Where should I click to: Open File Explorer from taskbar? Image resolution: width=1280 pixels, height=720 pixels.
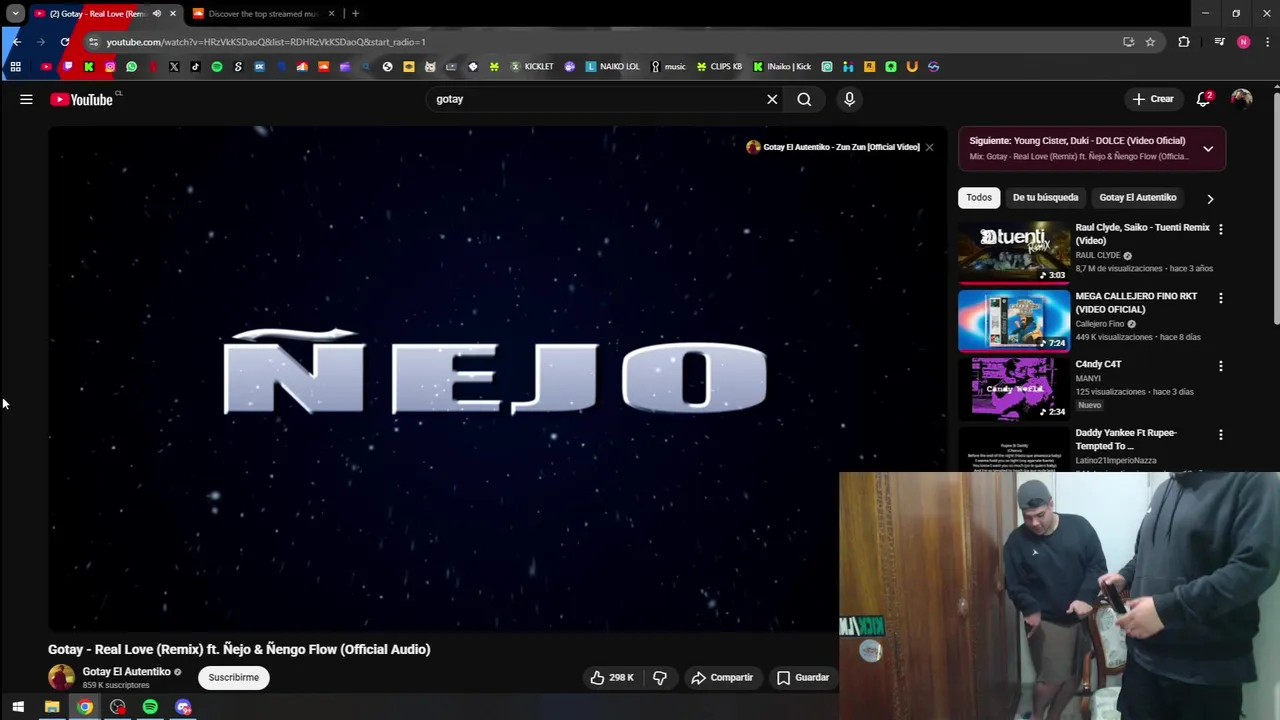click(x=52, y=708)
